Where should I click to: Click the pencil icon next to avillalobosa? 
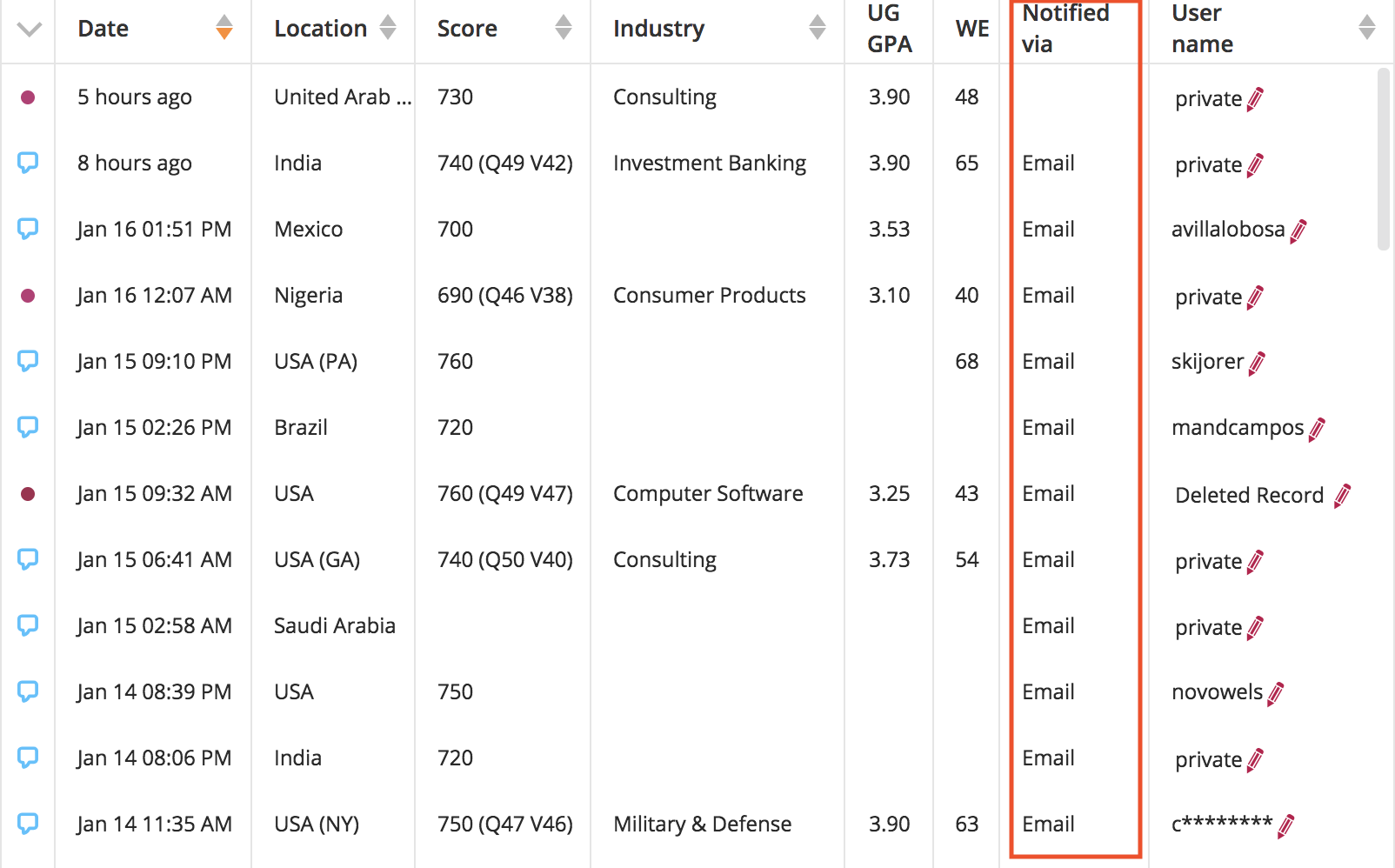(x=1298, y=230)
